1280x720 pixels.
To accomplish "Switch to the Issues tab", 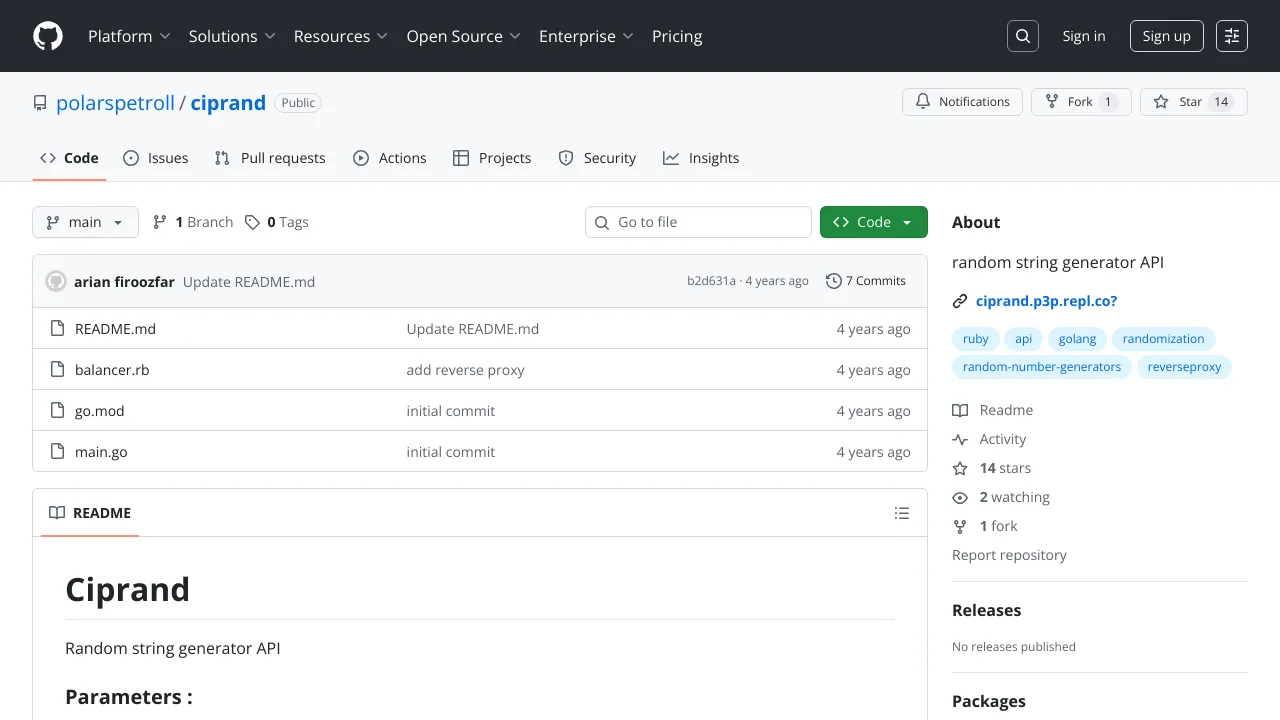I will 155,158.
